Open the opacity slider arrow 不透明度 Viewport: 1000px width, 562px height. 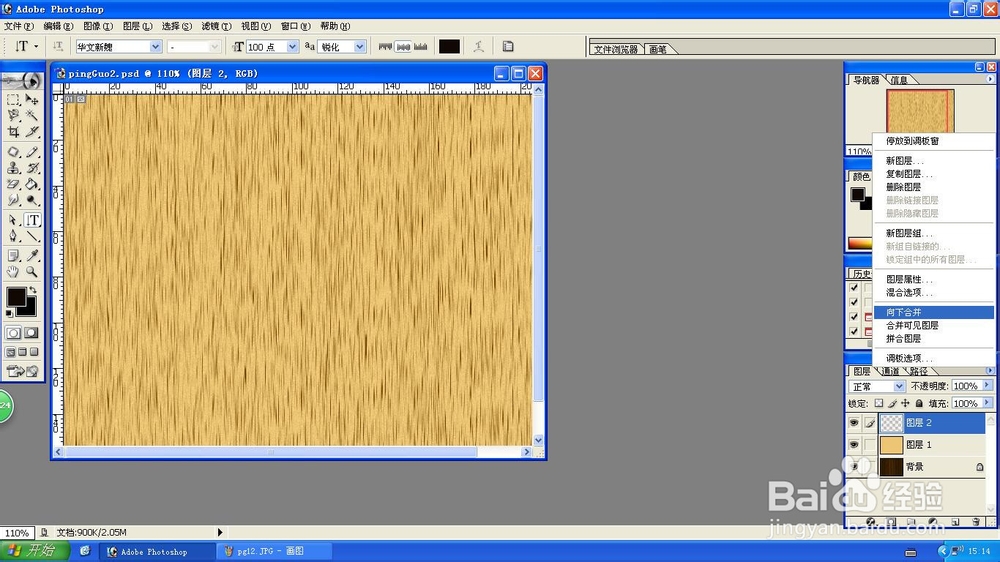click(x=987, y=386)
